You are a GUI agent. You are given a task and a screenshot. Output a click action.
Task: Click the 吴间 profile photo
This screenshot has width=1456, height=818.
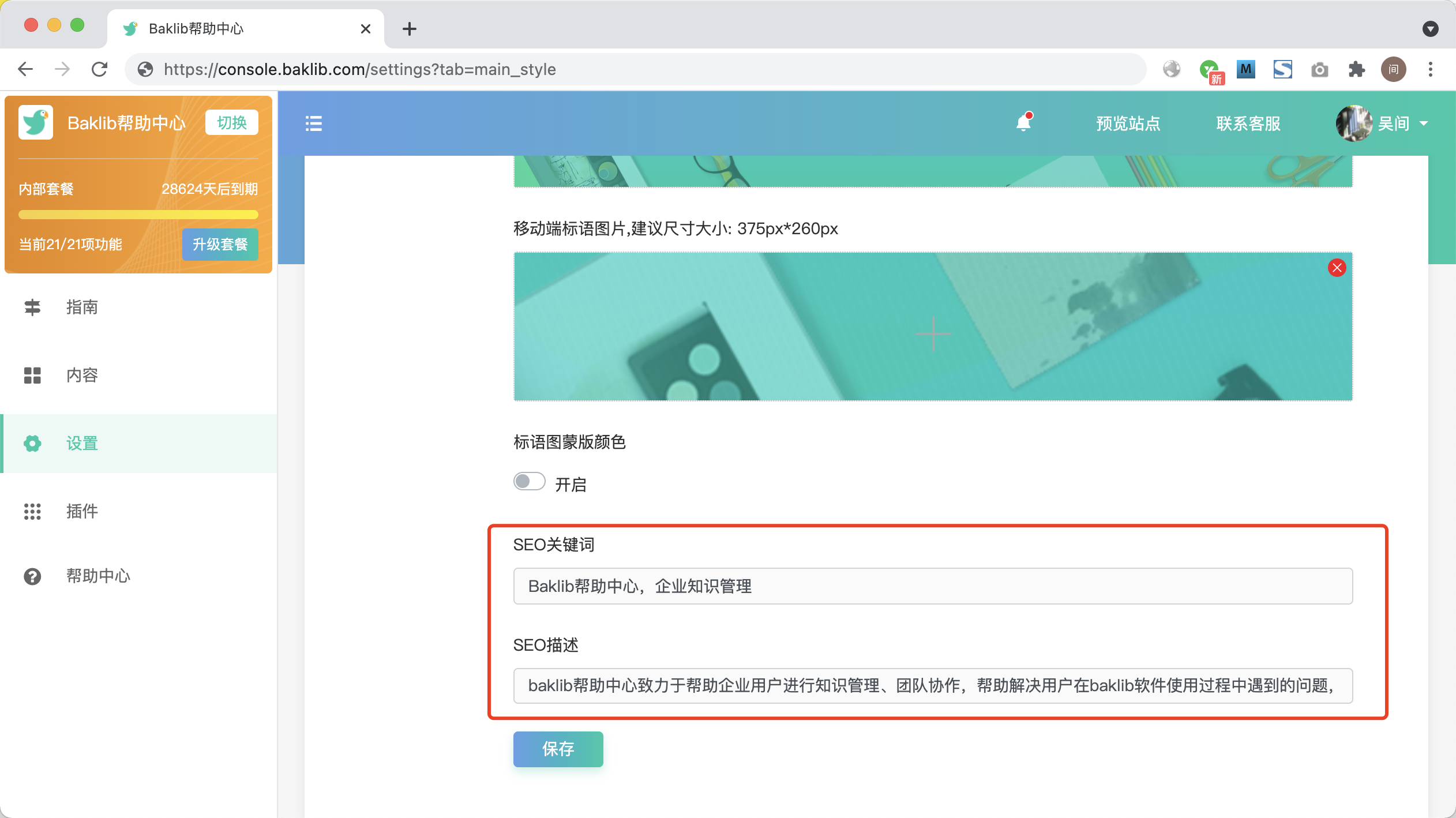pyautogui.click(x=1354, y=123)
